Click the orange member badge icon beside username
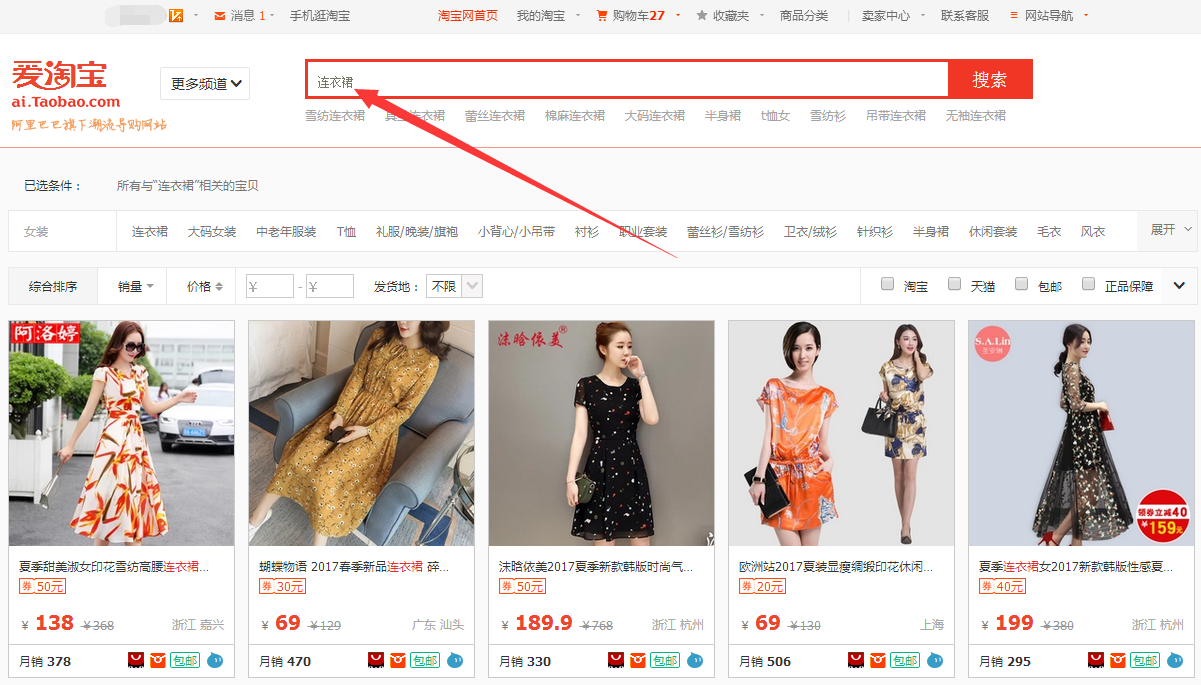The height and width of the screenshot is (685, 1201). (x=177, y=15)
